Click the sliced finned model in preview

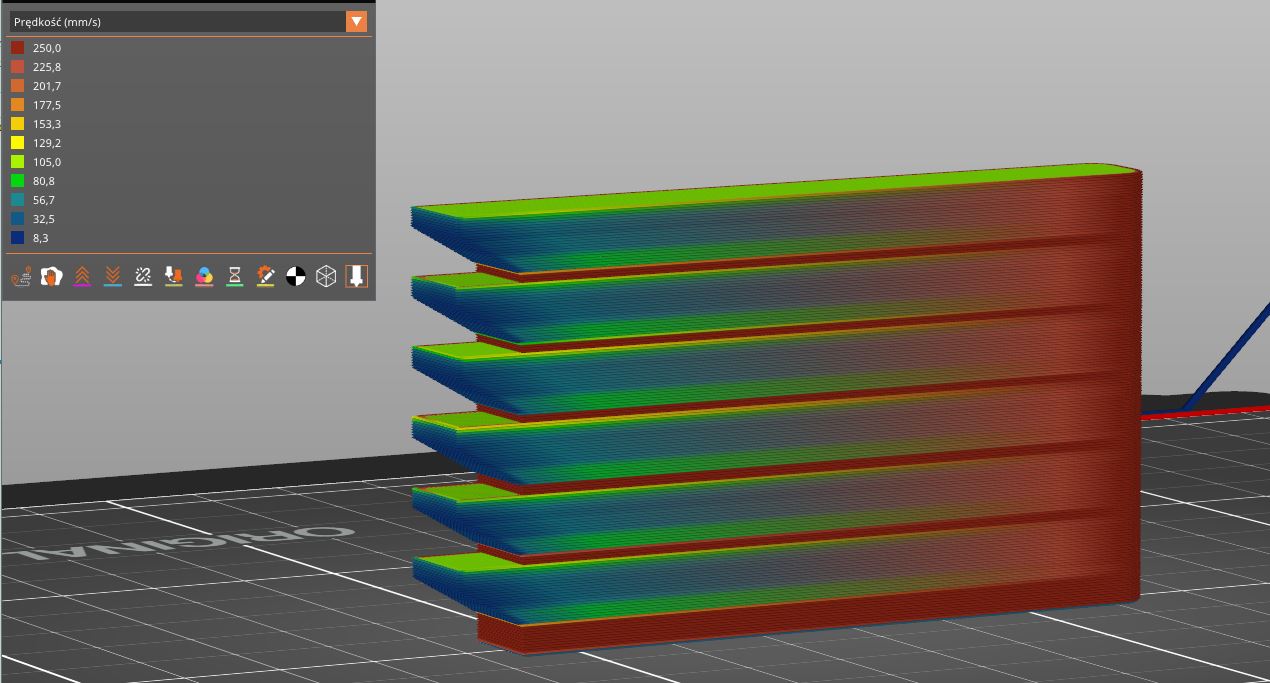point(776,408)
